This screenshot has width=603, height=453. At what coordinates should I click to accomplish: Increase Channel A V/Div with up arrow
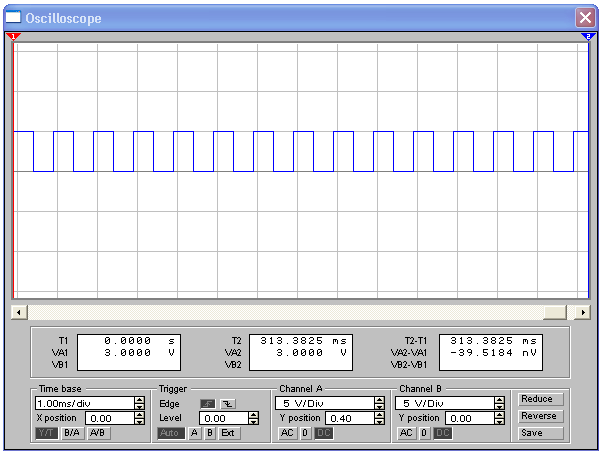[x=380, y=400]
